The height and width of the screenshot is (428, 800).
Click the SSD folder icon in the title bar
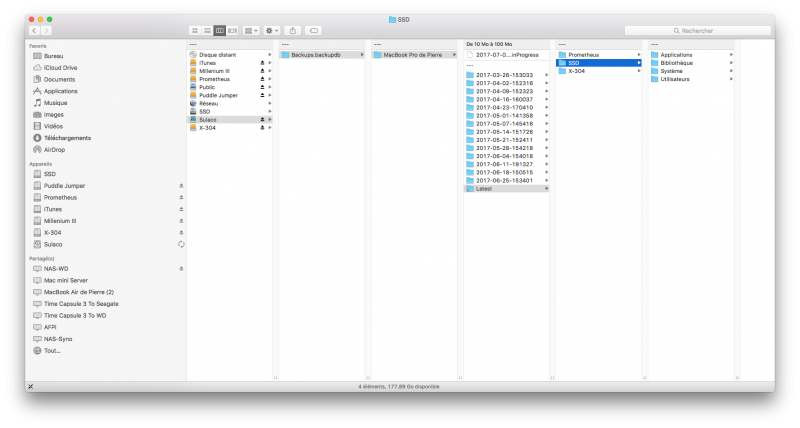click(392, 19)
